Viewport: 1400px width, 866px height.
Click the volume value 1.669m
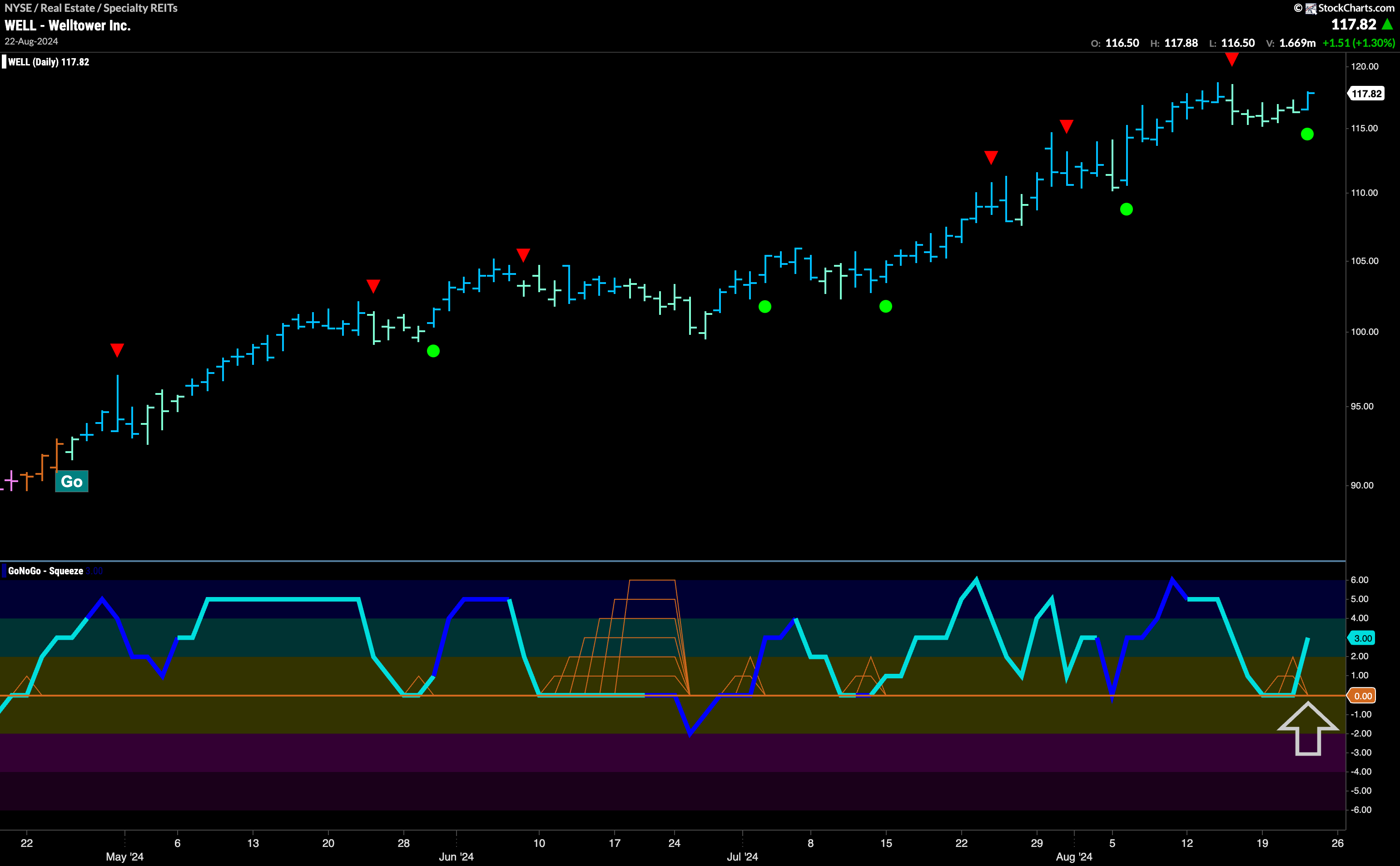coord(1297,43)
